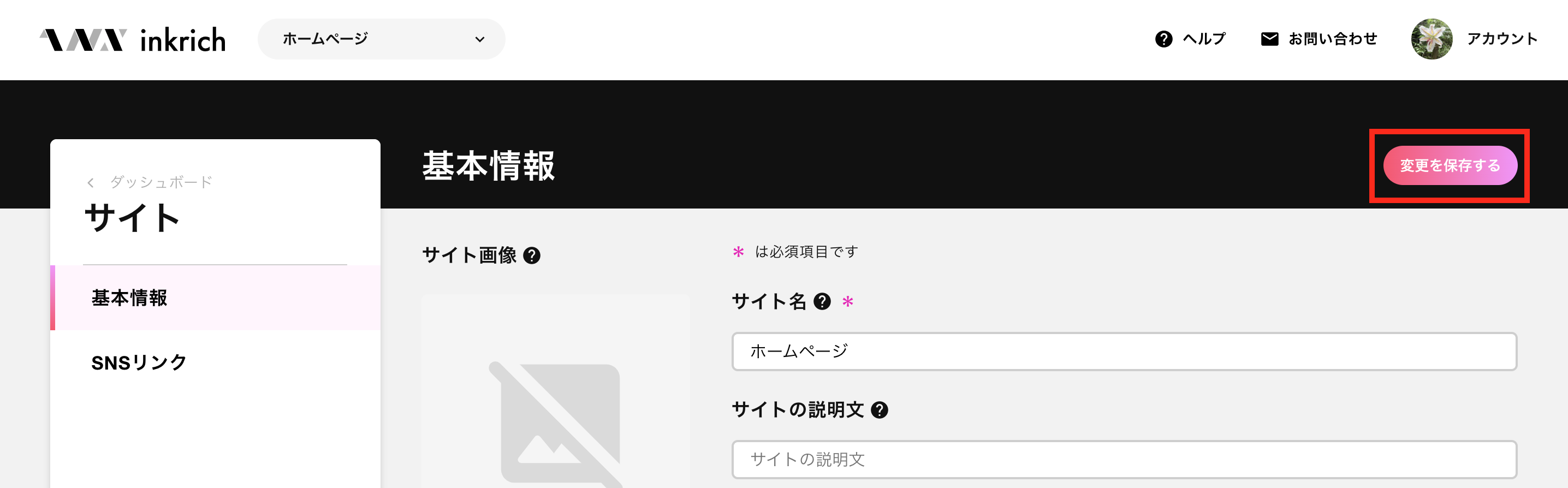
Task: Show help tooltip for サイト名
Action: [822, 301]
